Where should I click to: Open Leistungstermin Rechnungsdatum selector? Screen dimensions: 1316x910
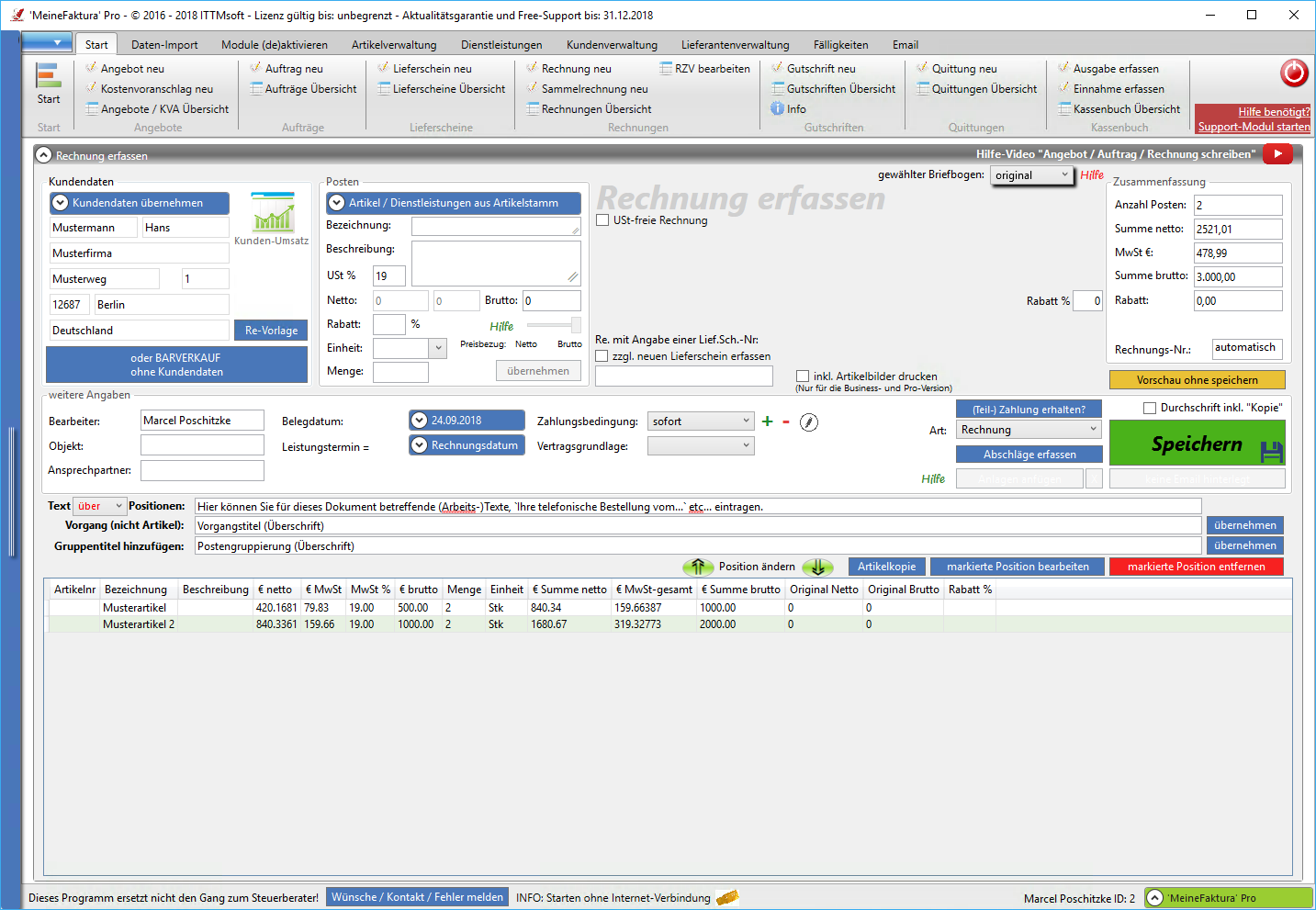467,445
